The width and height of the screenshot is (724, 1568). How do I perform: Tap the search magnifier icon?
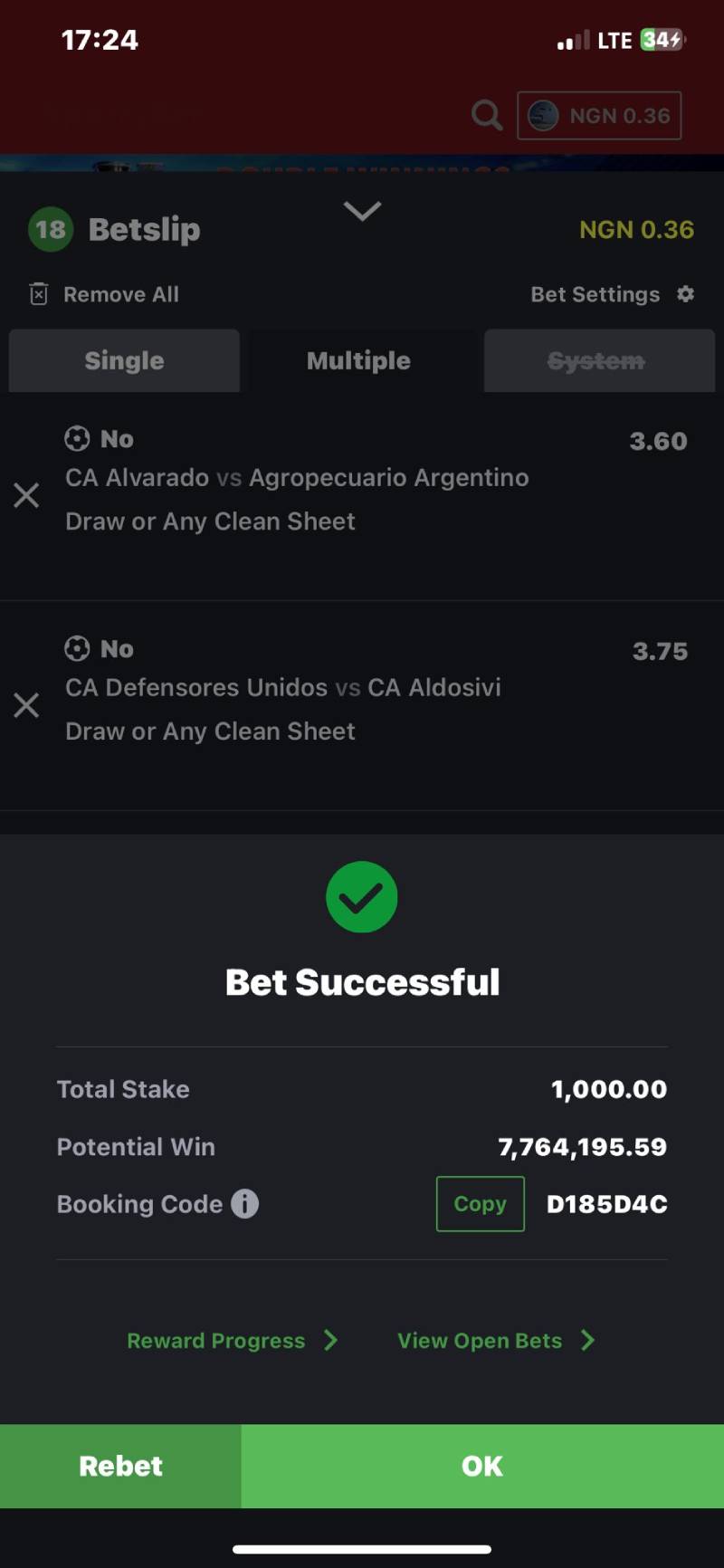[x=486, y=116]
